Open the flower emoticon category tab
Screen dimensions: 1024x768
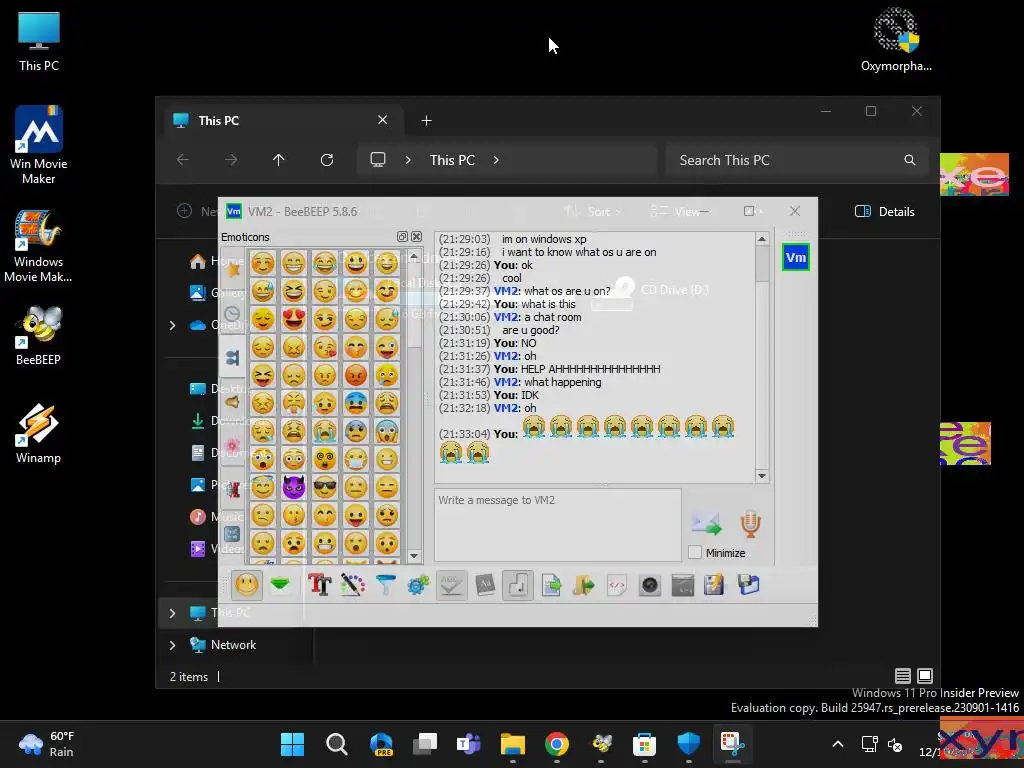pyautogui.click(x=232, y=445)
